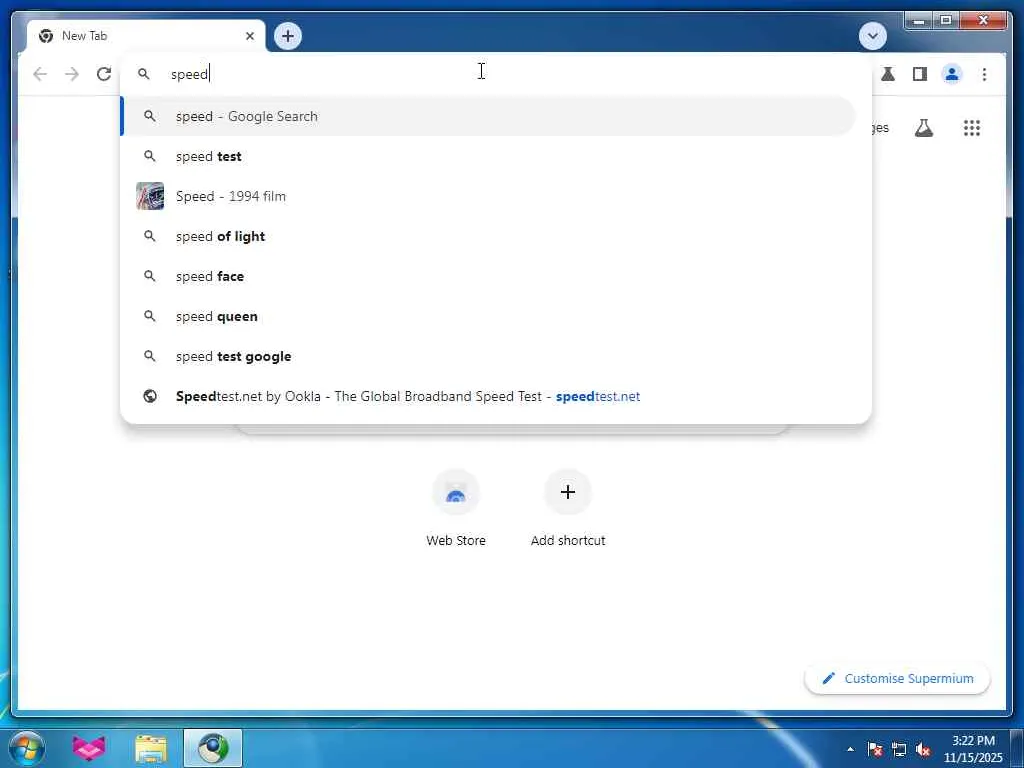Screen dimensions: 1024x768
Task: Select the 'Speed - 1994 film' suggestion
Action: point(488,196)
